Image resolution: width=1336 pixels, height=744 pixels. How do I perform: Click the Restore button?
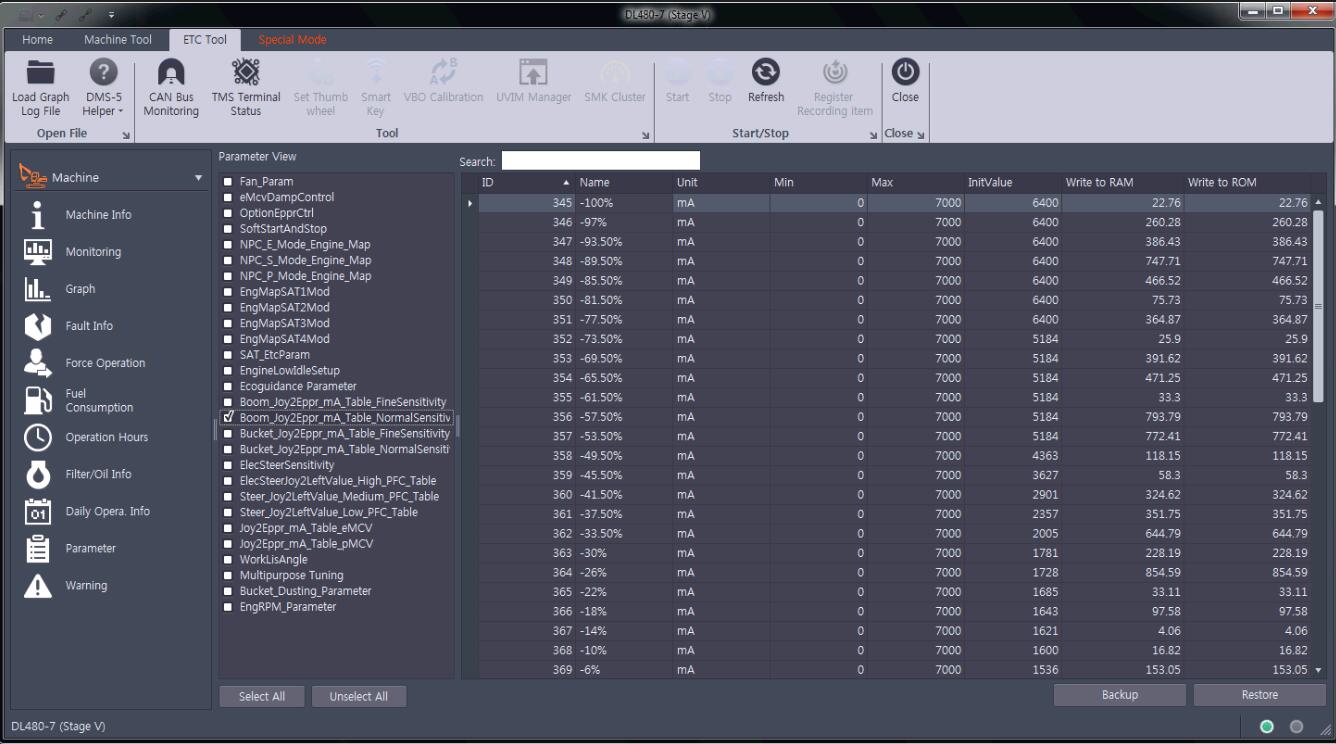[1260, 695]
